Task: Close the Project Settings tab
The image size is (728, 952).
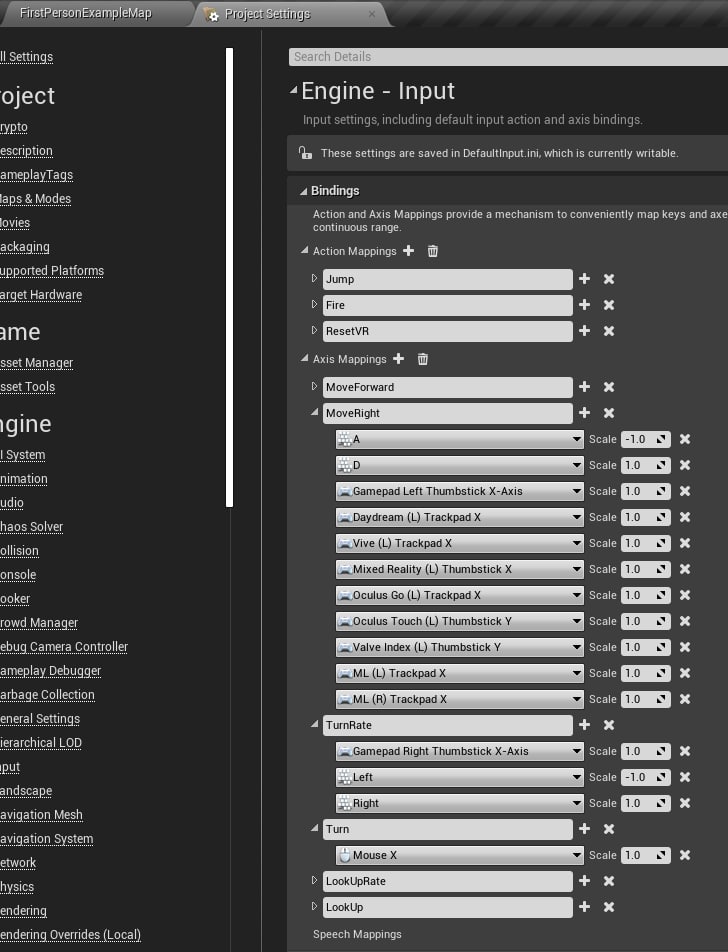Action: [x=372, y=14]
